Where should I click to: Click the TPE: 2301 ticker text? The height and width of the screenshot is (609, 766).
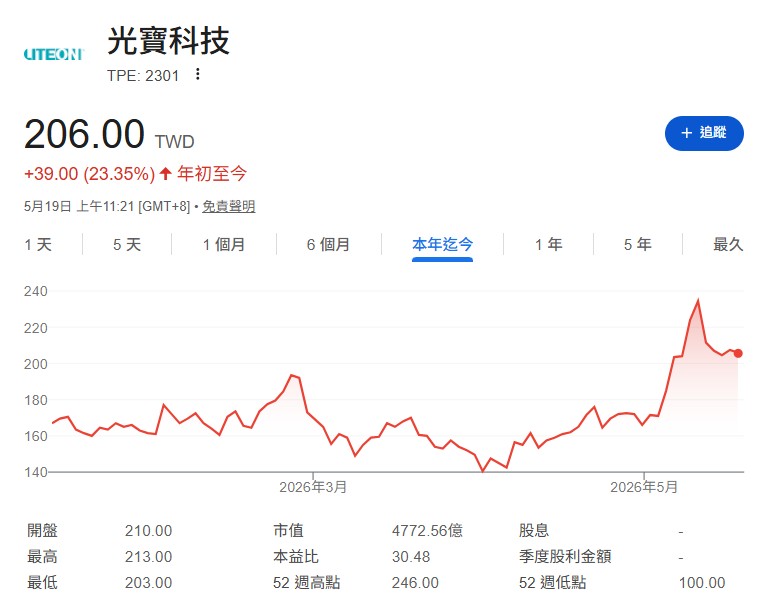pos(143,76)
